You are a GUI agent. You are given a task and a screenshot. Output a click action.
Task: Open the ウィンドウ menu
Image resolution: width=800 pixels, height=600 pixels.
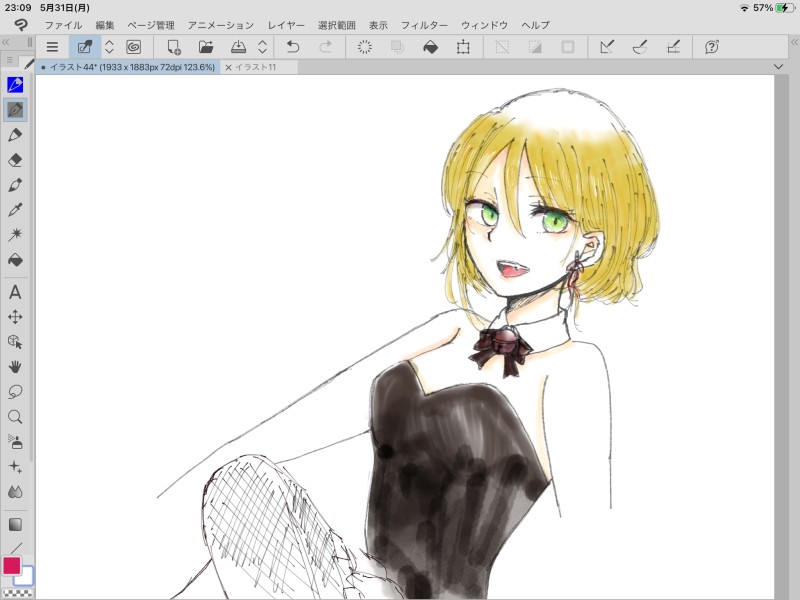point(484,25)
